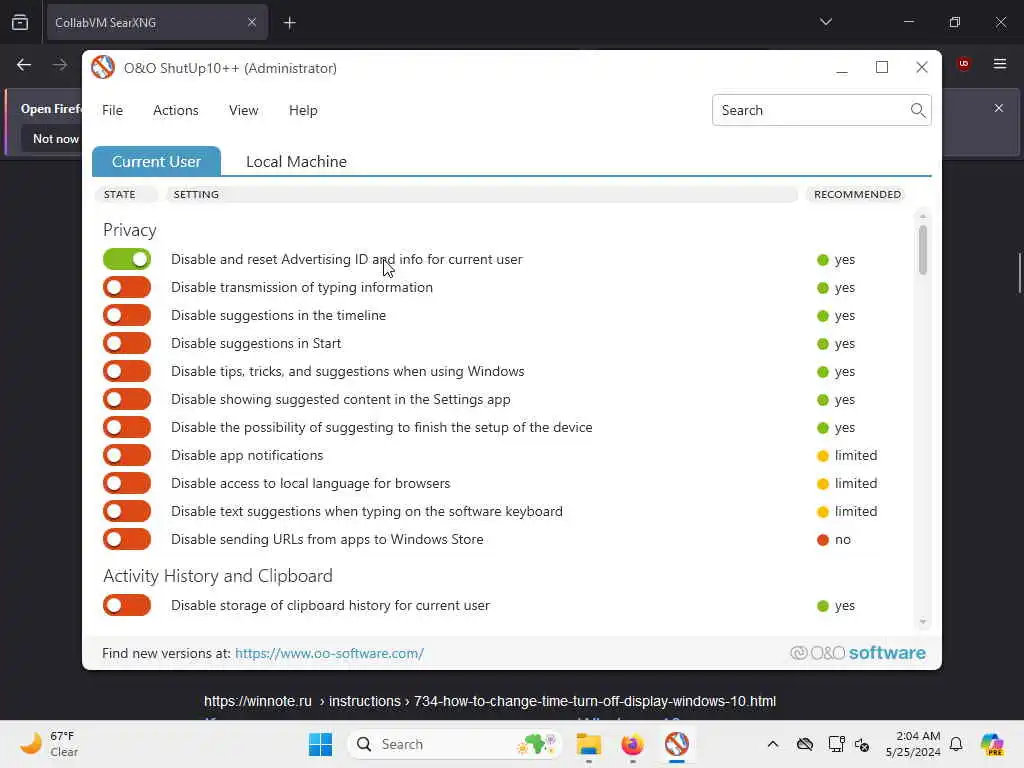Open the notification bell in the taskbar

pyautogui.click(x=956, y=744)
